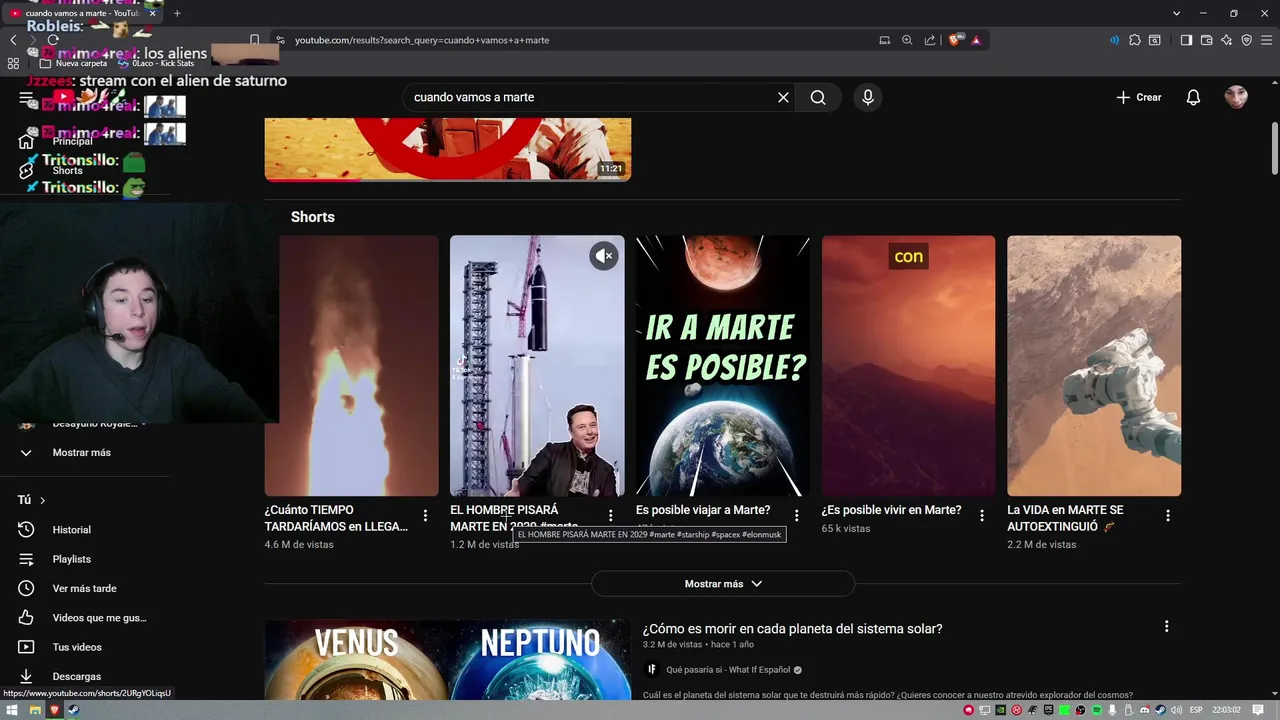The height and width of the screenshot is (720, 1280).
Task: Open the Brave Wallet icon
Action: [1206, 40]
